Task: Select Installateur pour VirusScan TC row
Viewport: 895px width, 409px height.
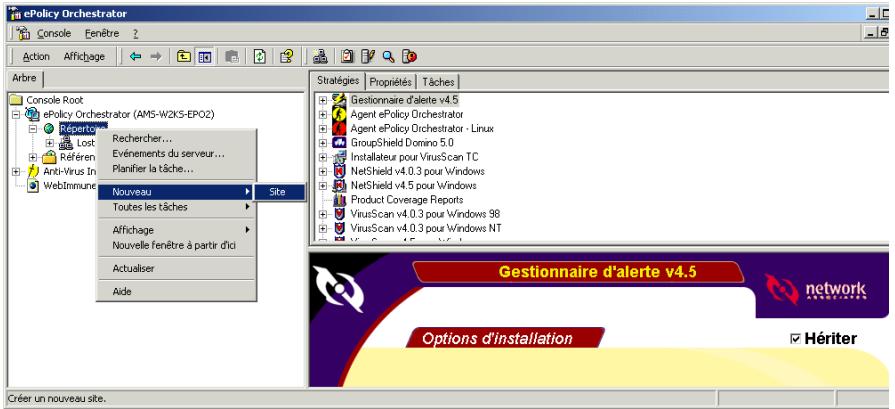Action: 414,157
